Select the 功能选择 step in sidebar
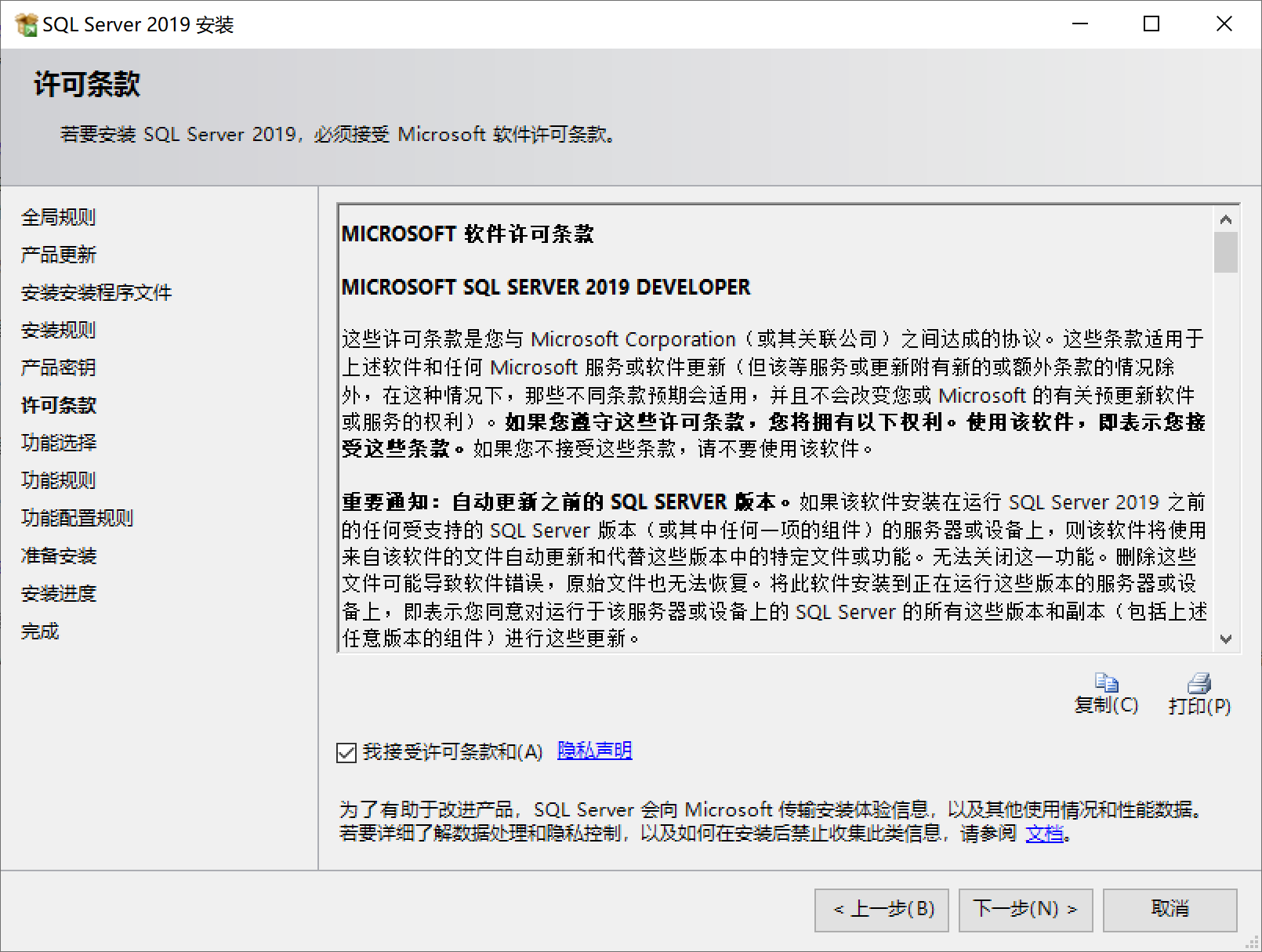This screenshot has width=1262, height=952. 58,443
